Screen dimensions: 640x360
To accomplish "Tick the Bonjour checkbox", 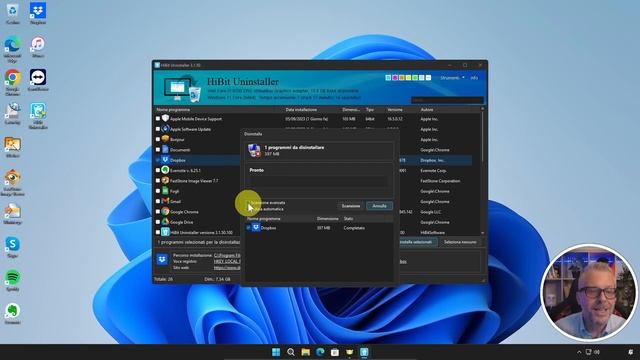I will (x=158, y=139).
